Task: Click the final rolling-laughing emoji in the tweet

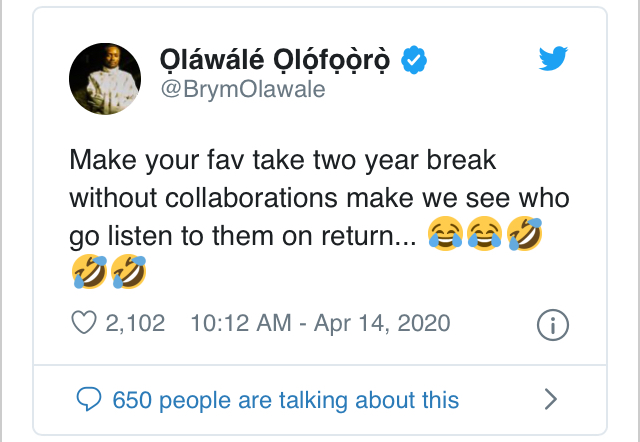Action: point(129,272)
